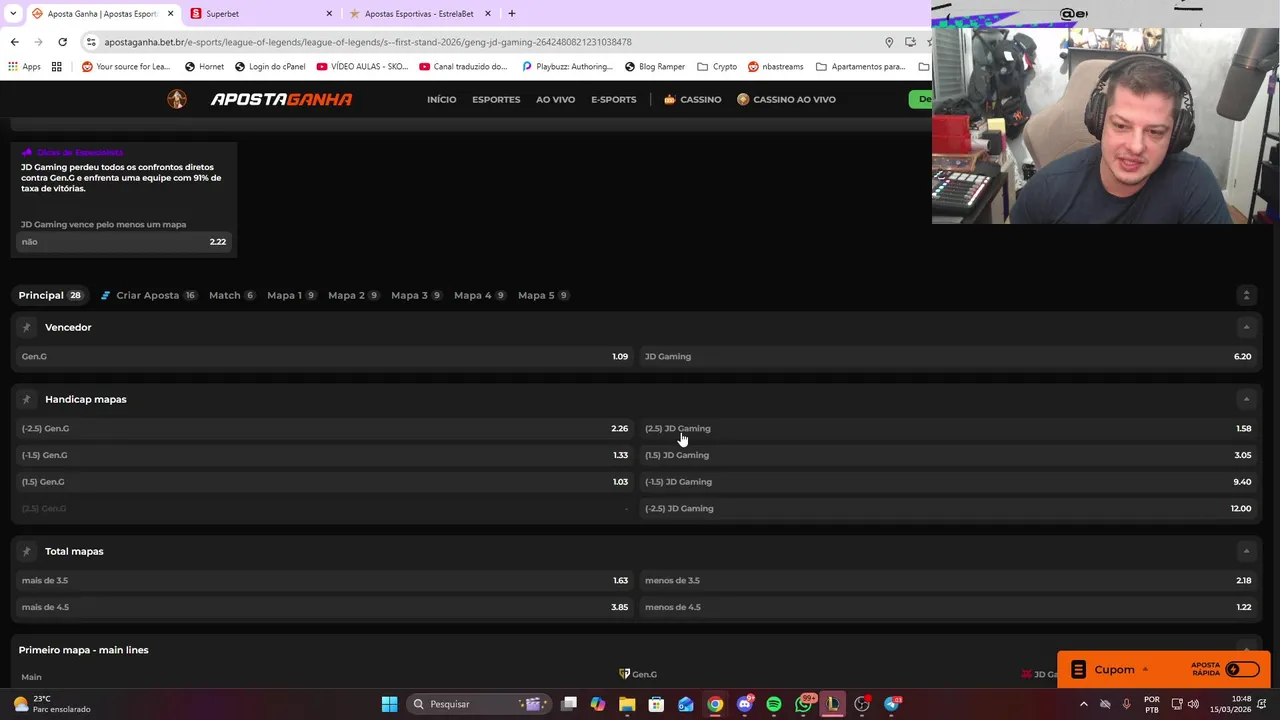
Task: Open Discord from taskbar
Action: click(x=745, y=704)
